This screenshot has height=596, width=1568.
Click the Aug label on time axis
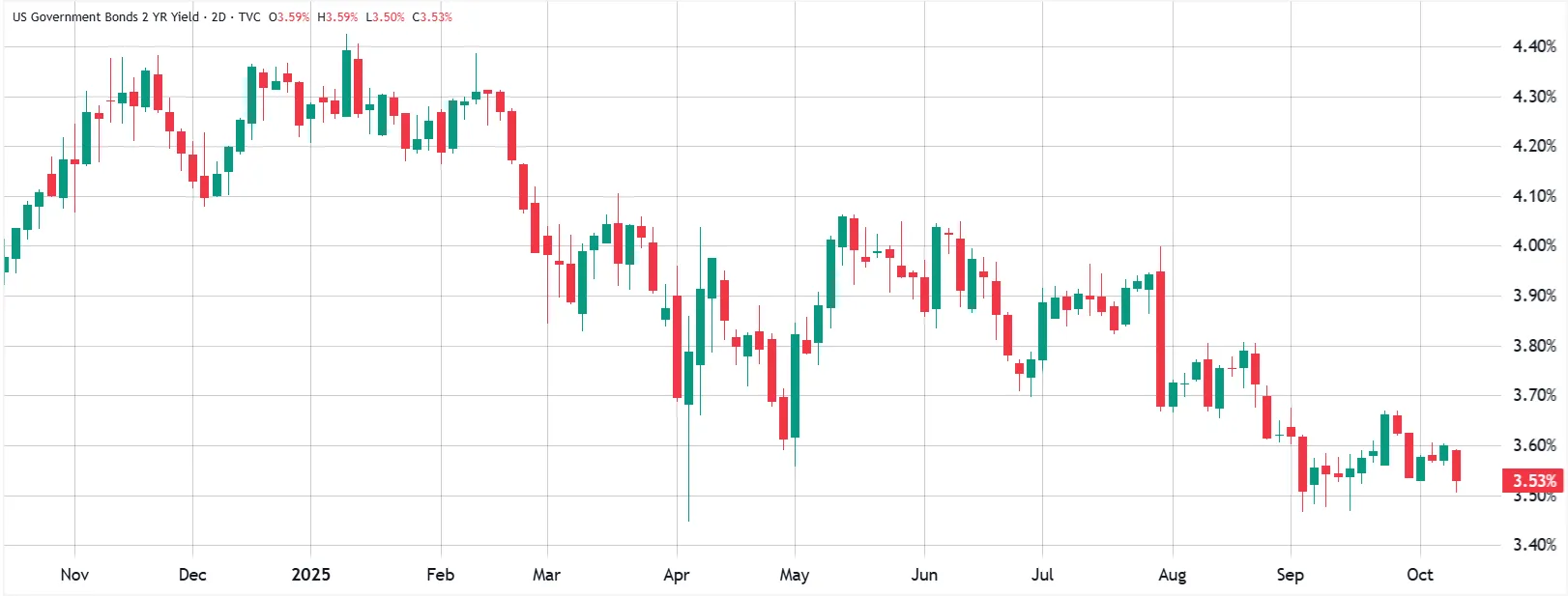[x=1172, y=575]
